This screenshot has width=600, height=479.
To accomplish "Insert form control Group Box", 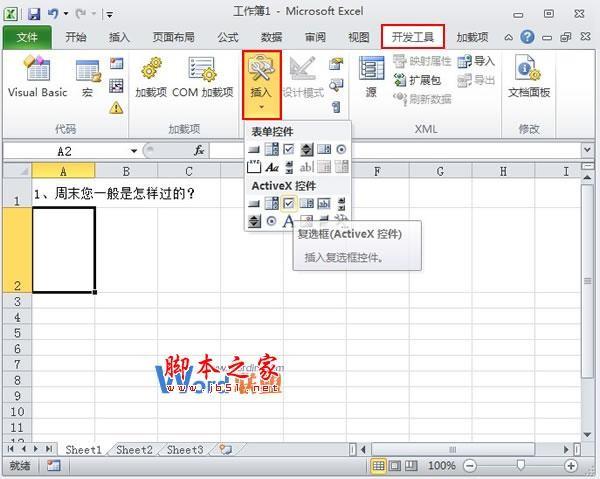I will click(x=254, y=167).
